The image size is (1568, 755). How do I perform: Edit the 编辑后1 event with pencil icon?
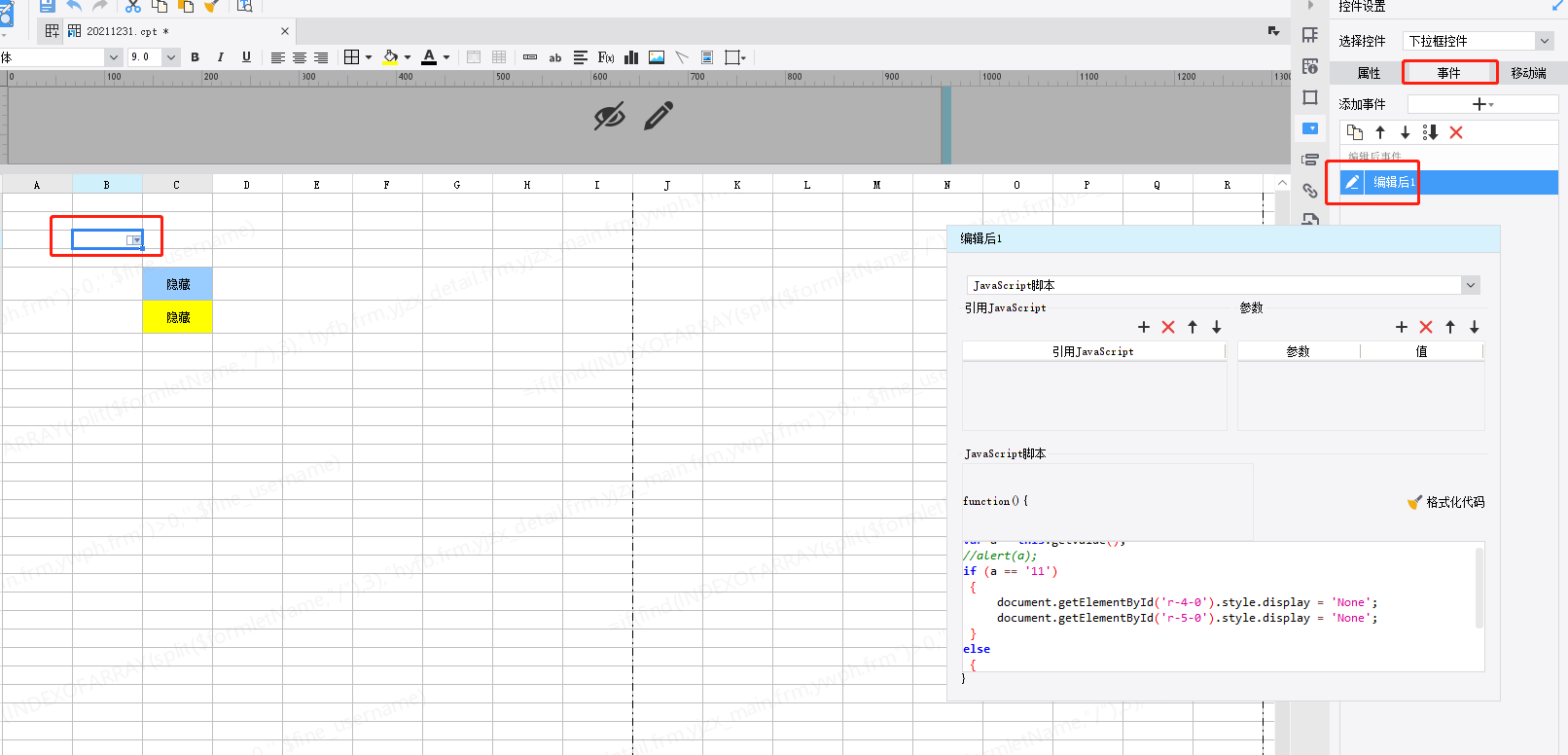click(x=1352, y=182)
